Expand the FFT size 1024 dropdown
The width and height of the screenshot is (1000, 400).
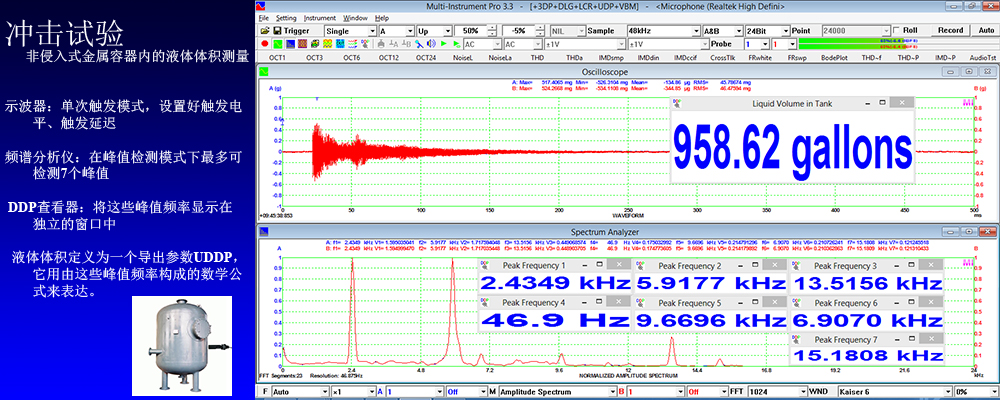tap(802, 391)
